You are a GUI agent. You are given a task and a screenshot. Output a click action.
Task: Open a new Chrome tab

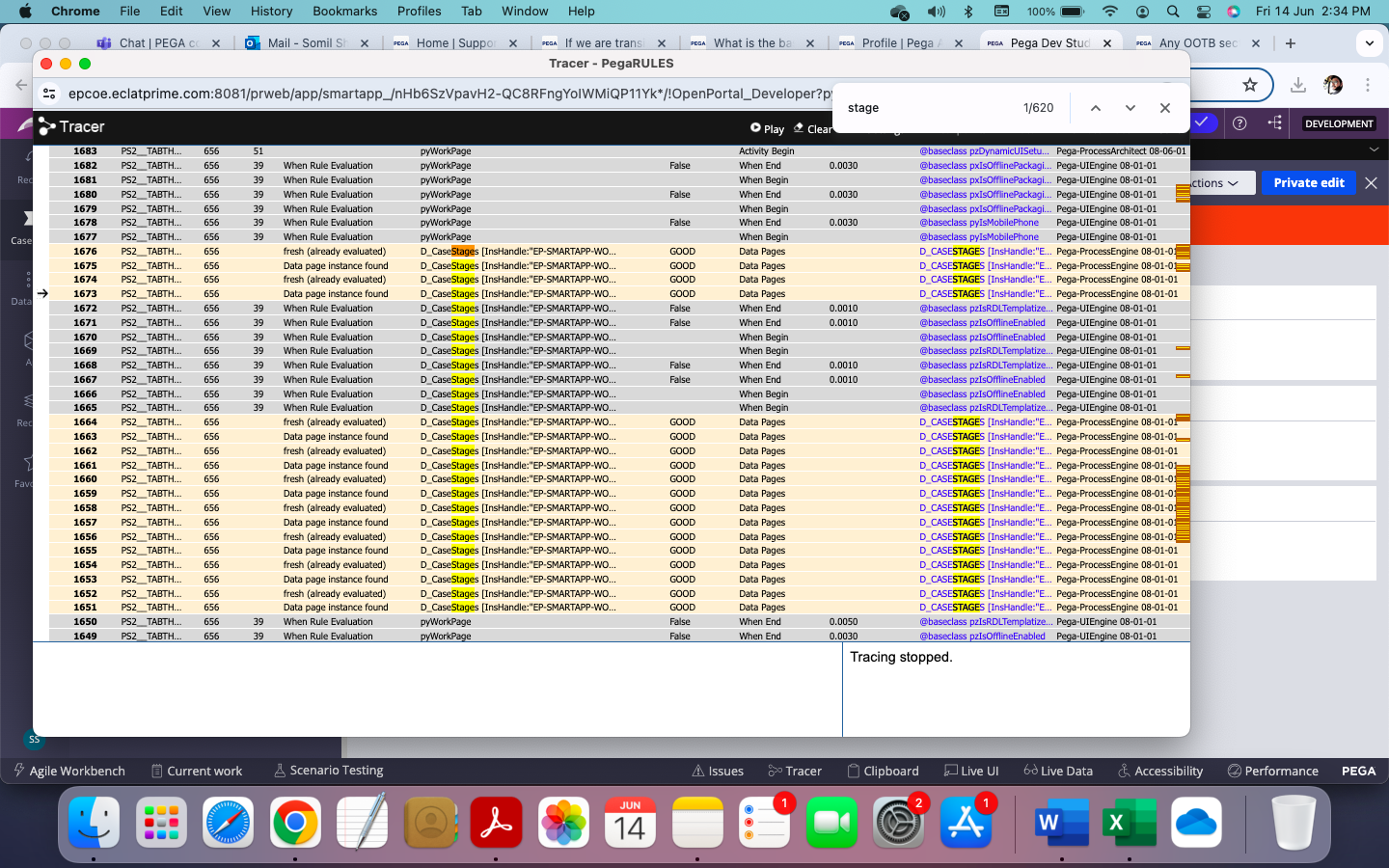pyautogui.click(x=1291, y=43)
